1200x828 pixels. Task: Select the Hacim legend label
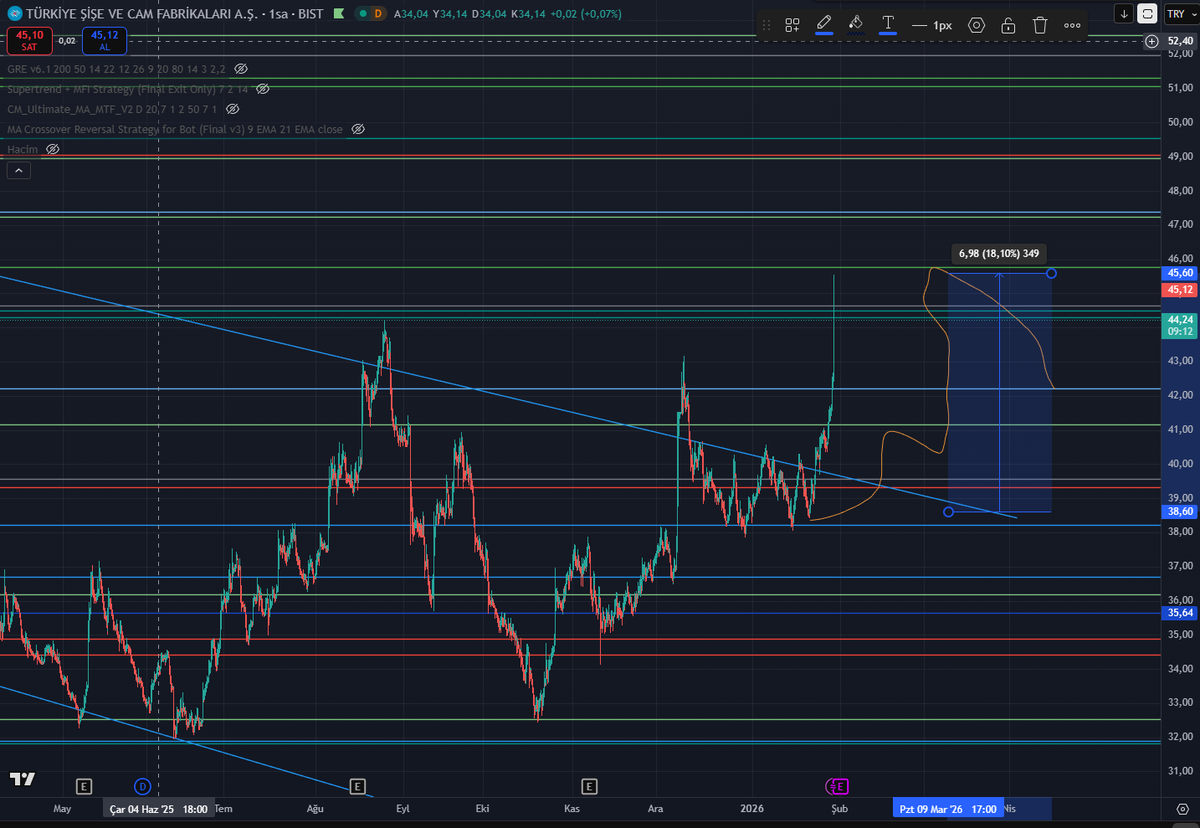(22, 149)
